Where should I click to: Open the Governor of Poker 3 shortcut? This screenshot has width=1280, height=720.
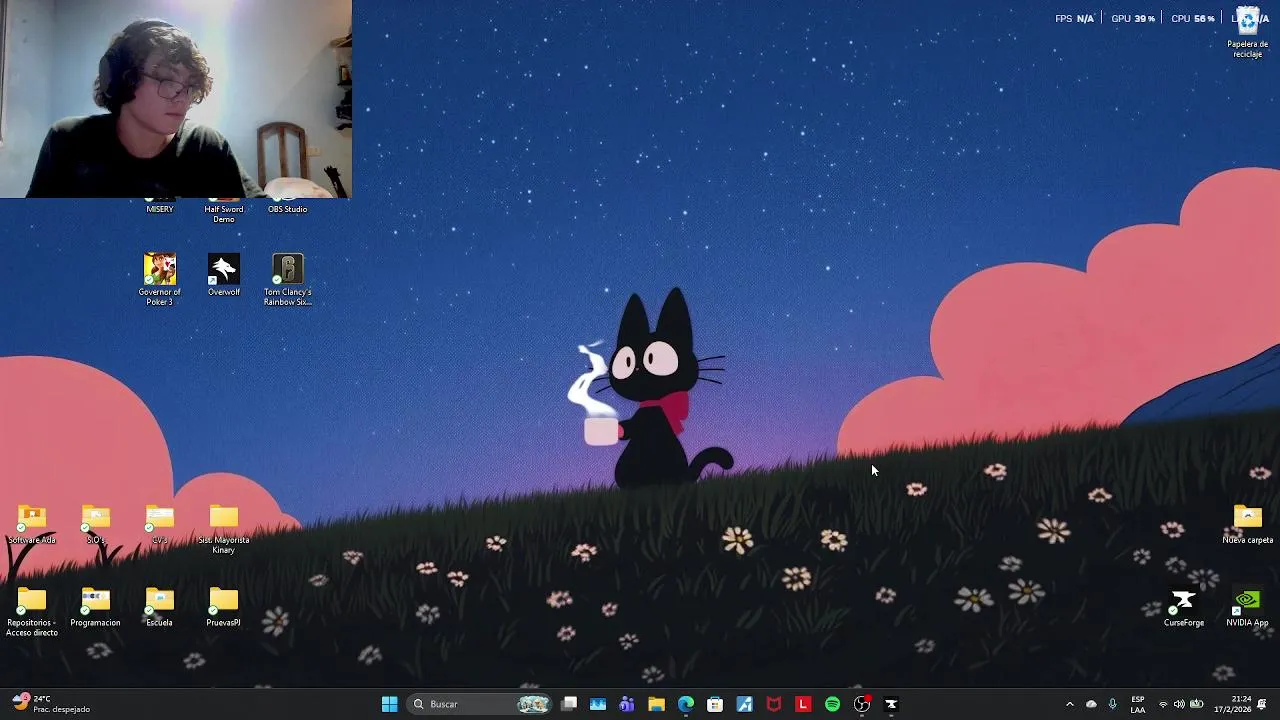[160, 279]
